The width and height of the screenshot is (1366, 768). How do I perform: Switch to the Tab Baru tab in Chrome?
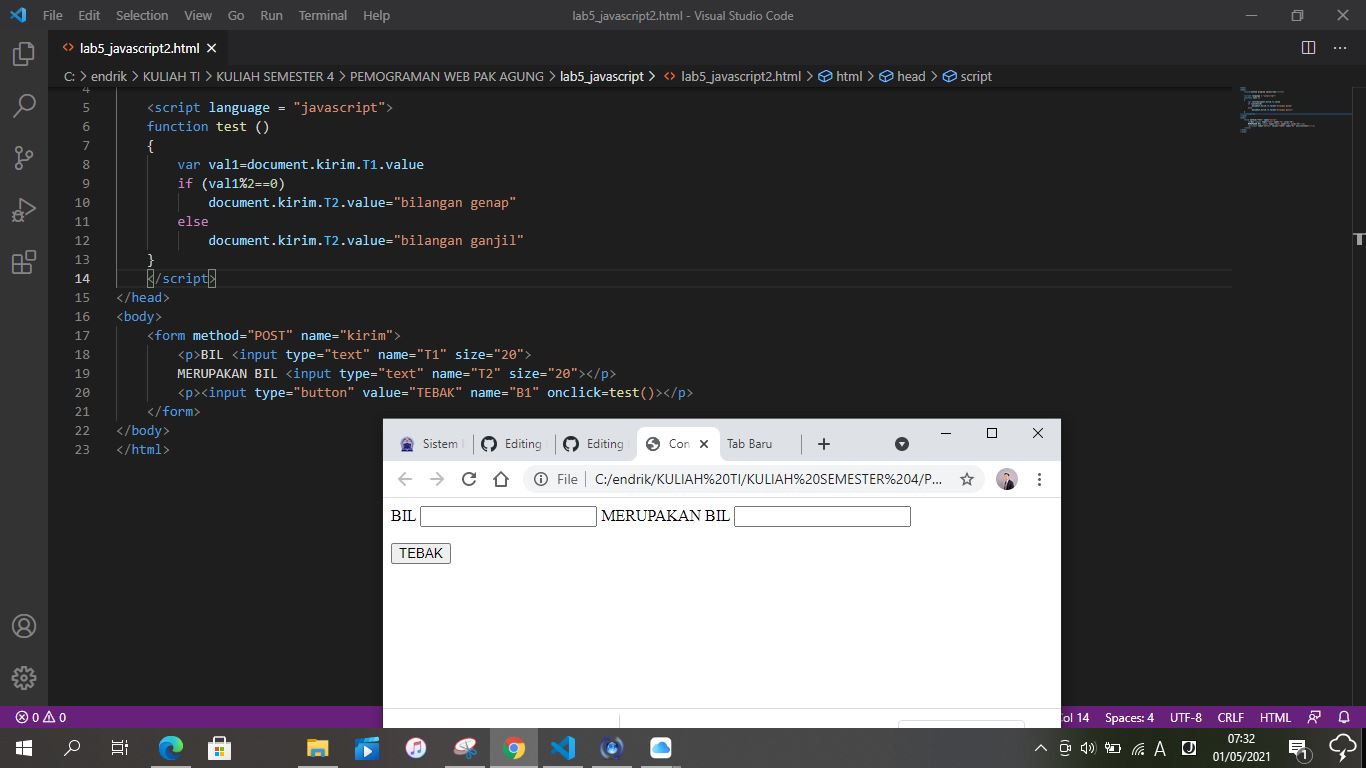(748, 443)
